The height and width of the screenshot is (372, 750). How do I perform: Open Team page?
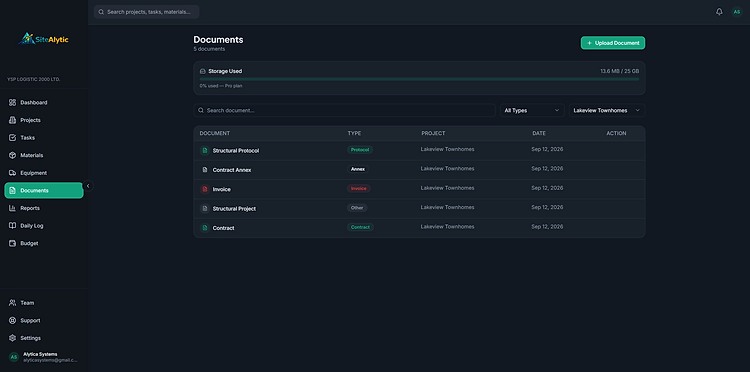pos(44,303)
